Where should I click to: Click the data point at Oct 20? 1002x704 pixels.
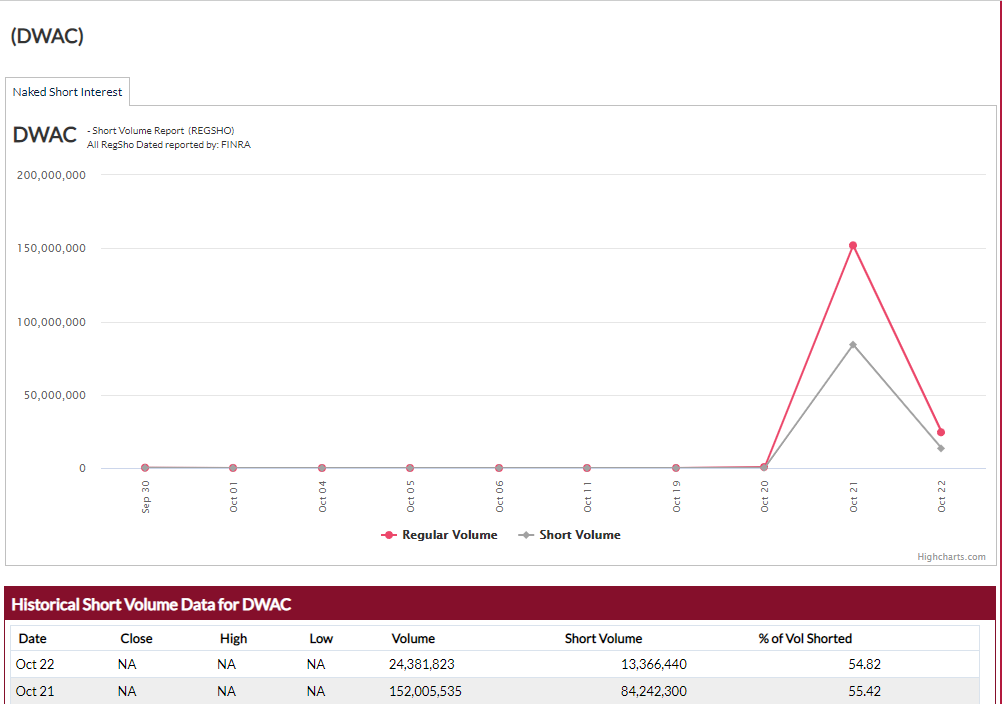[764, 467]
